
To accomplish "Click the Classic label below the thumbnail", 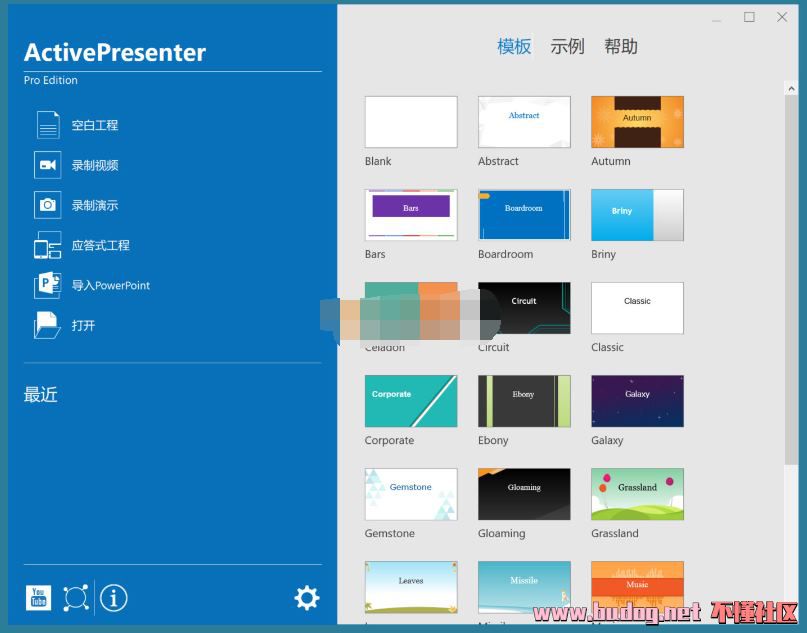I will click(607, 347).
